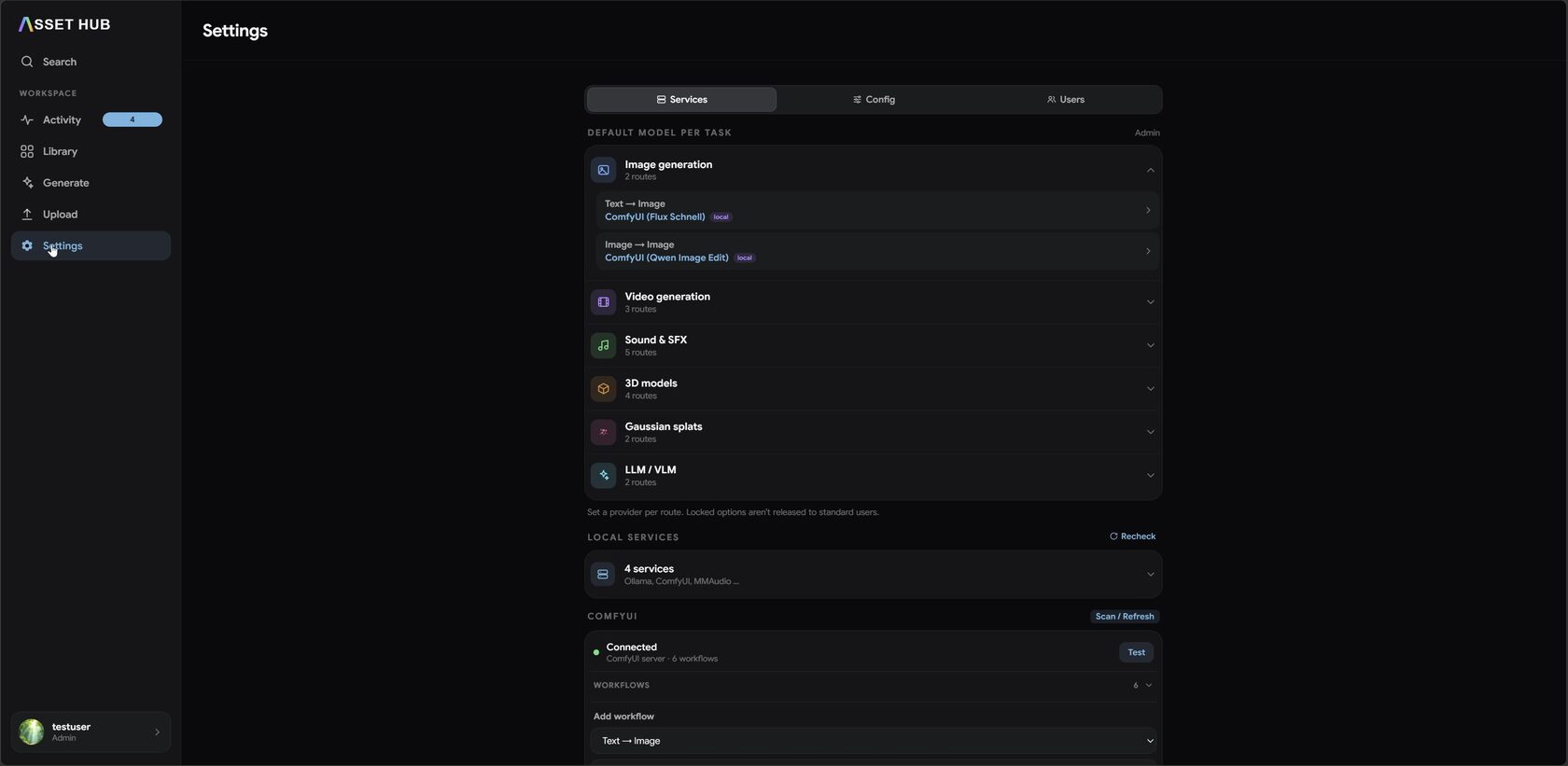The image size is (1568, 766).
Task: Click the ComfyUI (Flux Schnell) model link
Action: [x=654, y=216]
